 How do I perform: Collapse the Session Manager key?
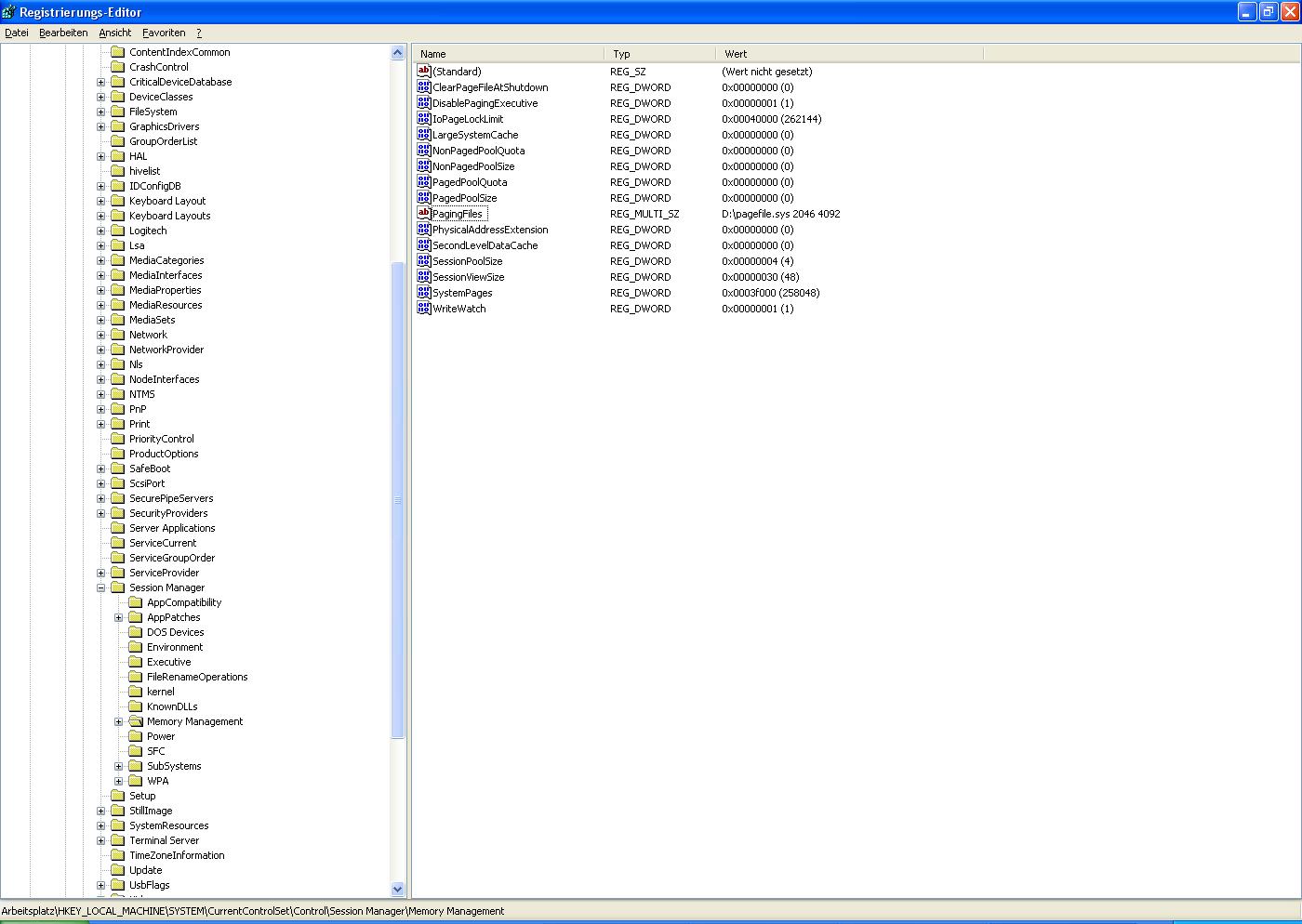point(101,587)
